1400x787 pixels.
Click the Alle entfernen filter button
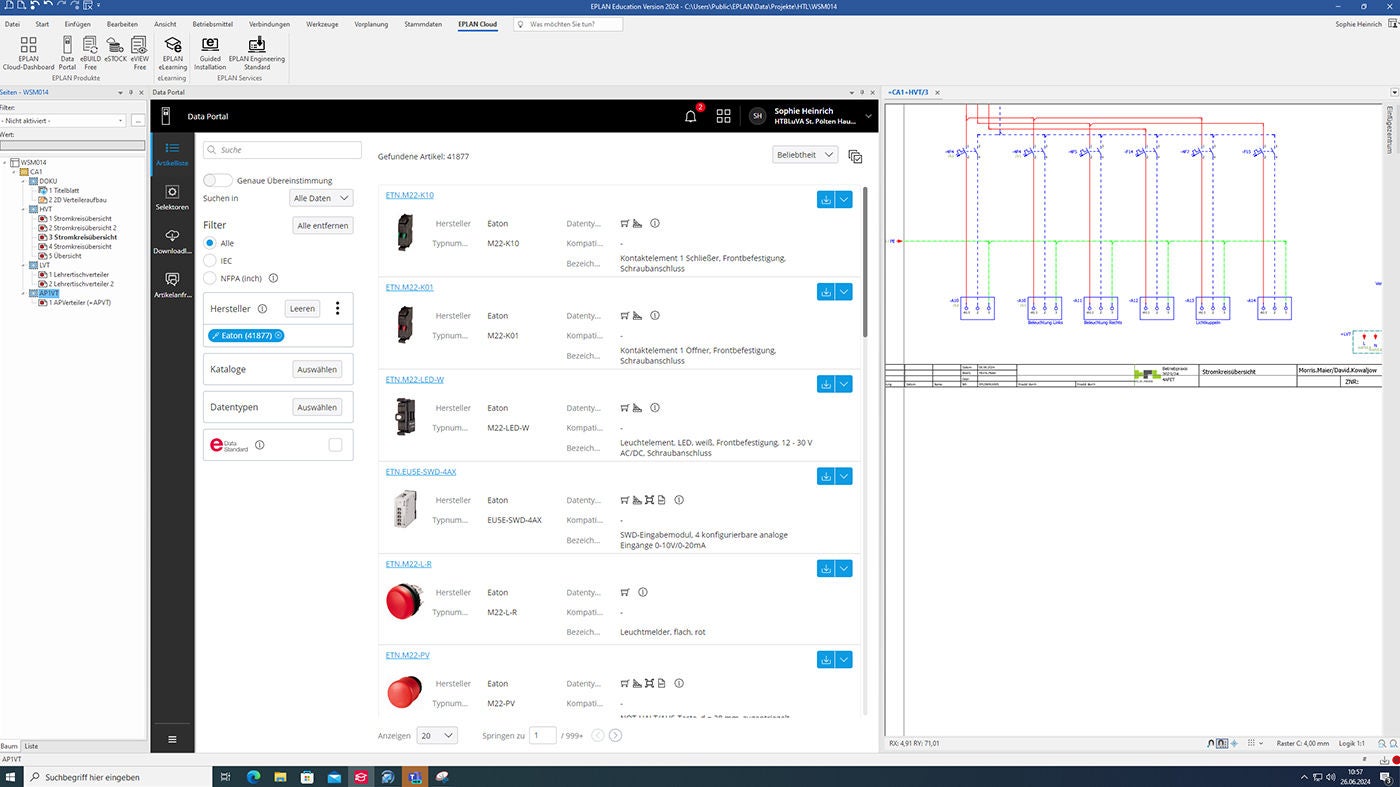pos(323,225)
